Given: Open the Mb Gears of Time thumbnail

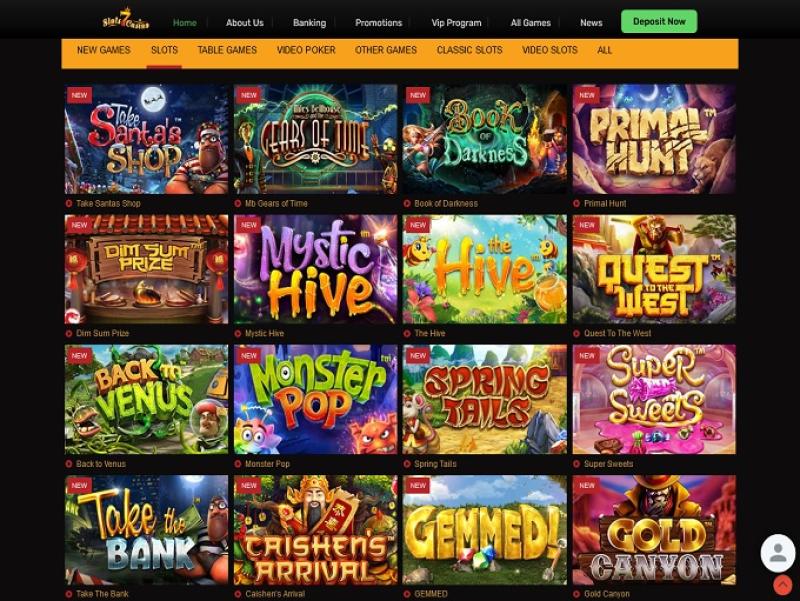Looking at the screenshot, I should pyautogui.click(x=315, y=139).
